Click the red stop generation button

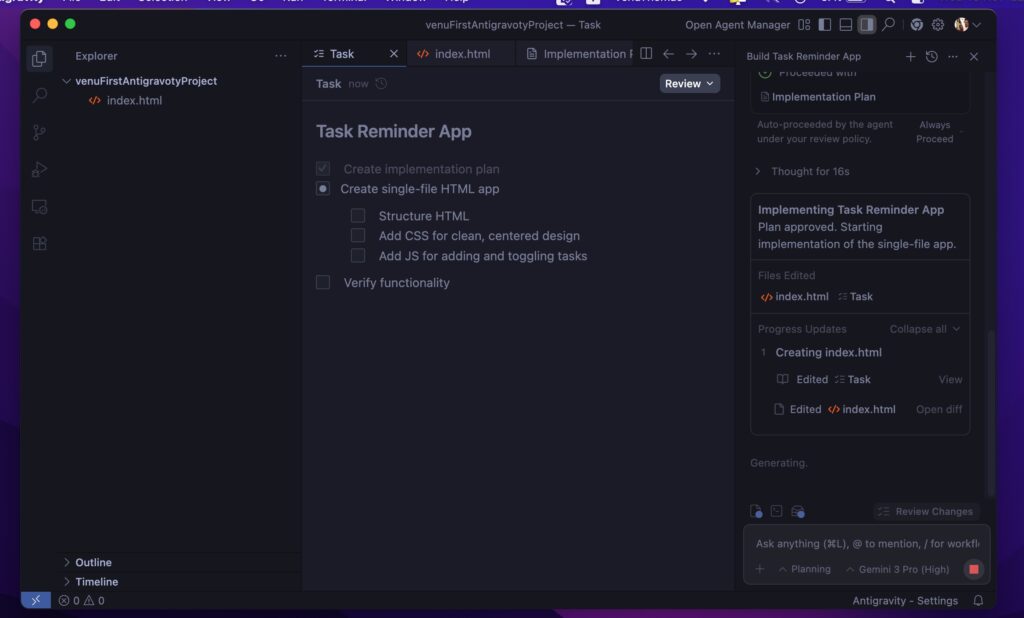[x=973, y=569]
